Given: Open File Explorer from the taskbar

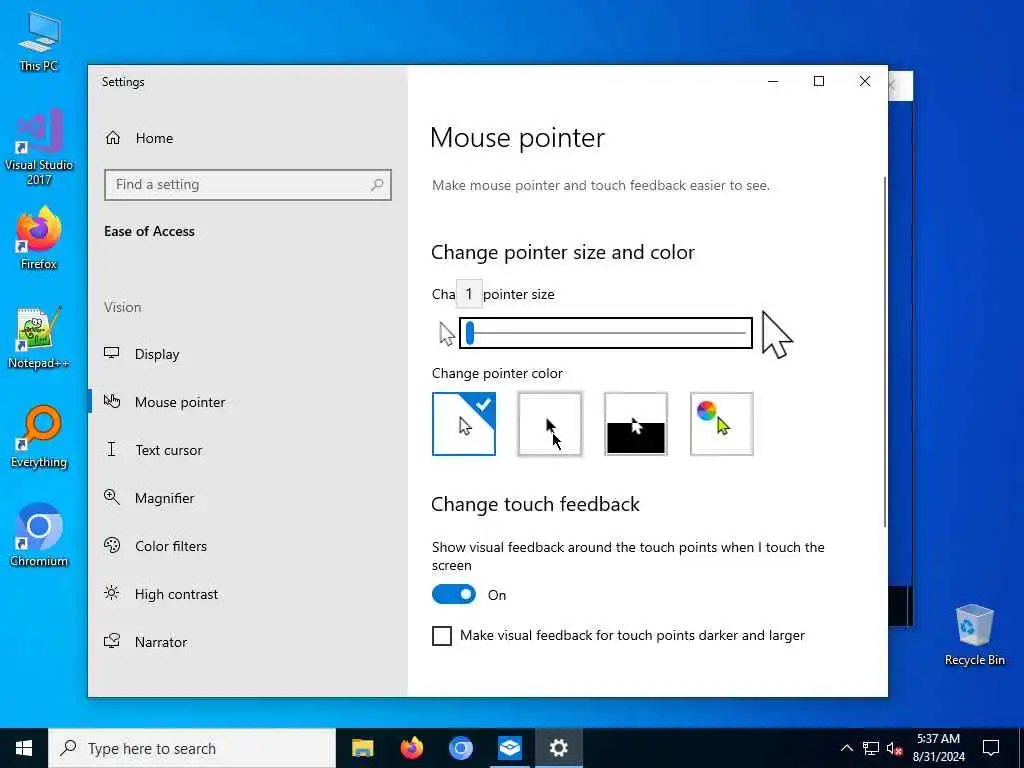Looking at the screenshot, I should click(x=362, y=748).
